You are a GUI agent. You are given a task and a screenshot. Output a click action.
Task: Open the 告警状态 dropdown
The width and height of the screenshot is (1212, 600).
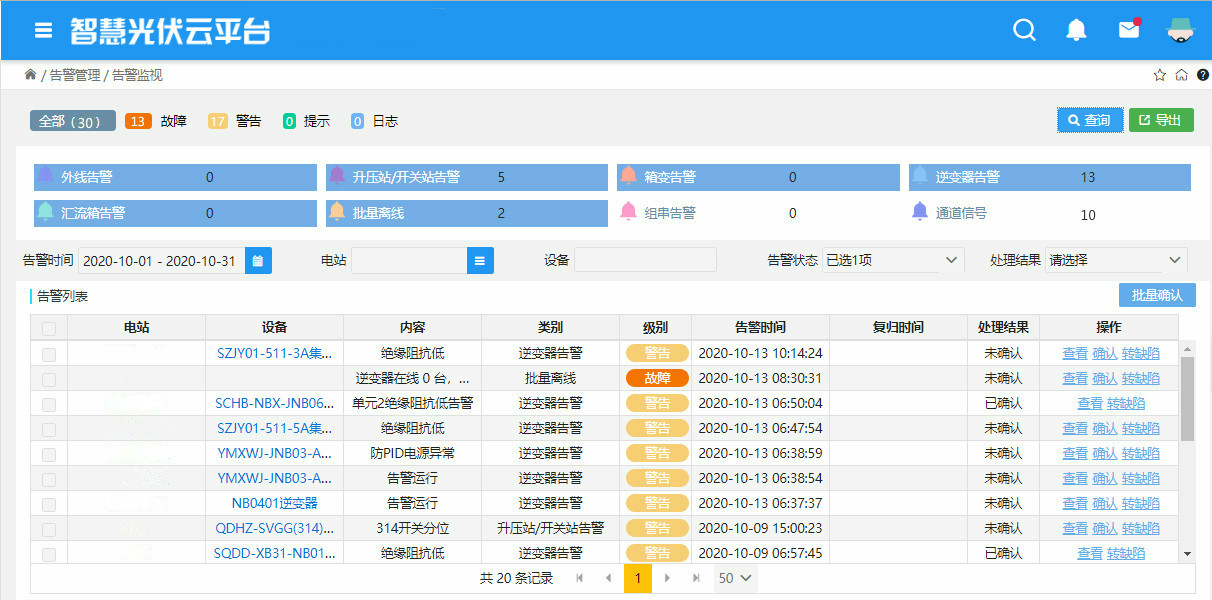tap(893, 259)
